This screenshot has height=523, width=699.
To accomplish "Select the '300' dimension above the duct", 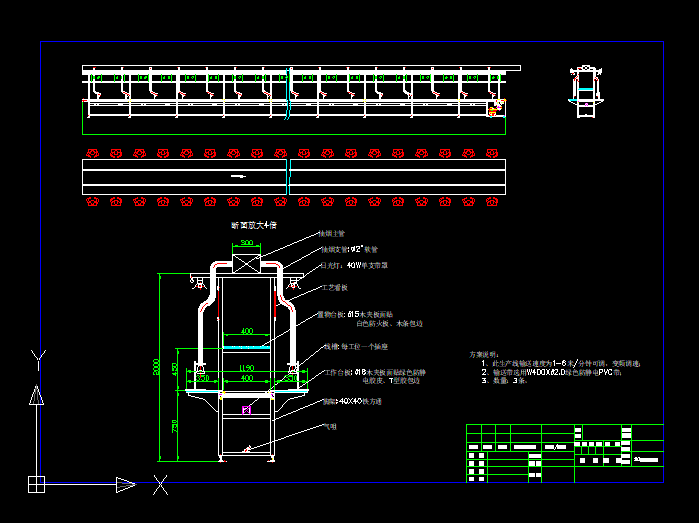I will click(247, 243).
